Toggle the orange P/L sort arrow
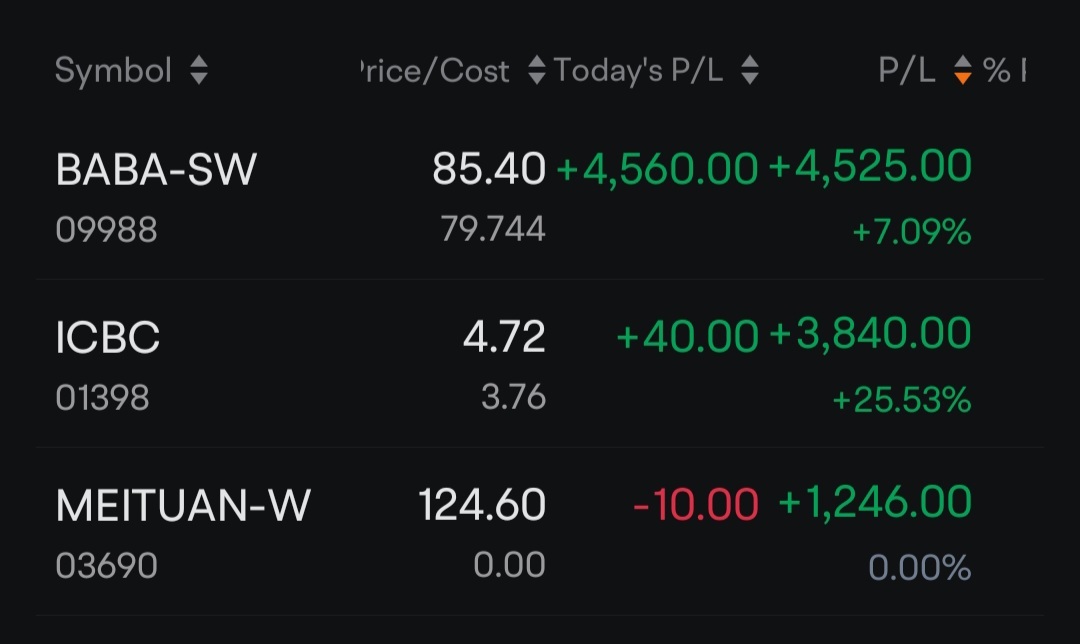The width and height of the screenshot is (1080, 644). (962, 70)
